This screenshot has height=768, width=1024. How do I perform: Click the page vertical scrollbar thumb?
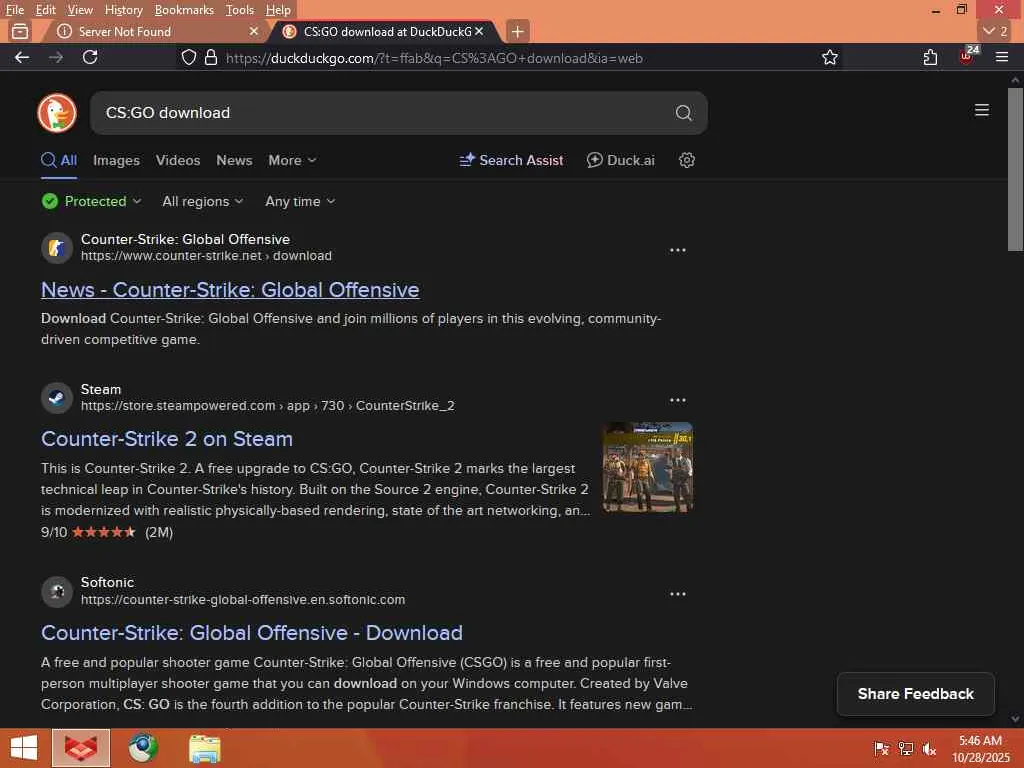[x=1015, y=169]
